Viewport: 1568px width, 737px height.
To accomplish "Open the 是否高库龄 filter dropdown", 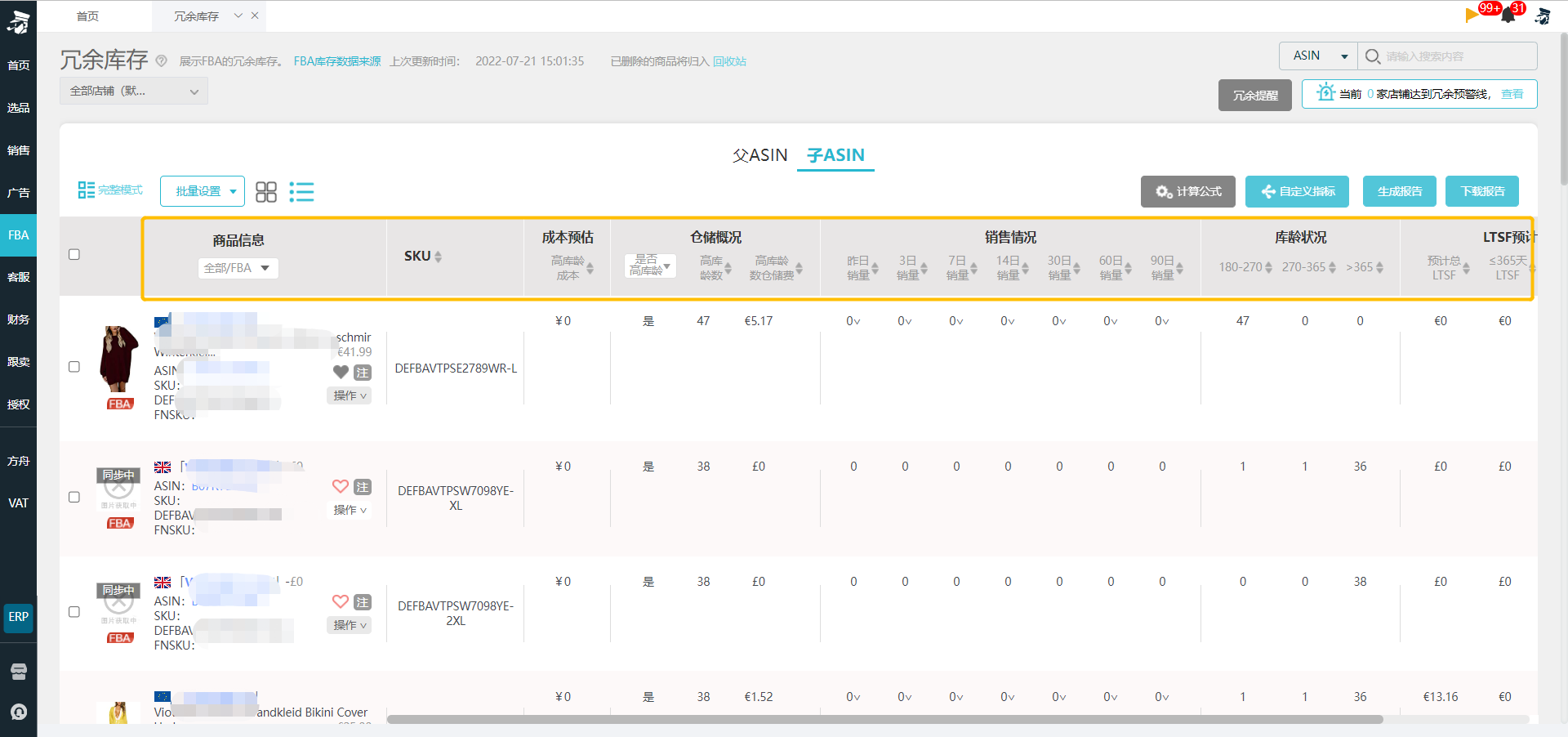I will click(651, 265).
